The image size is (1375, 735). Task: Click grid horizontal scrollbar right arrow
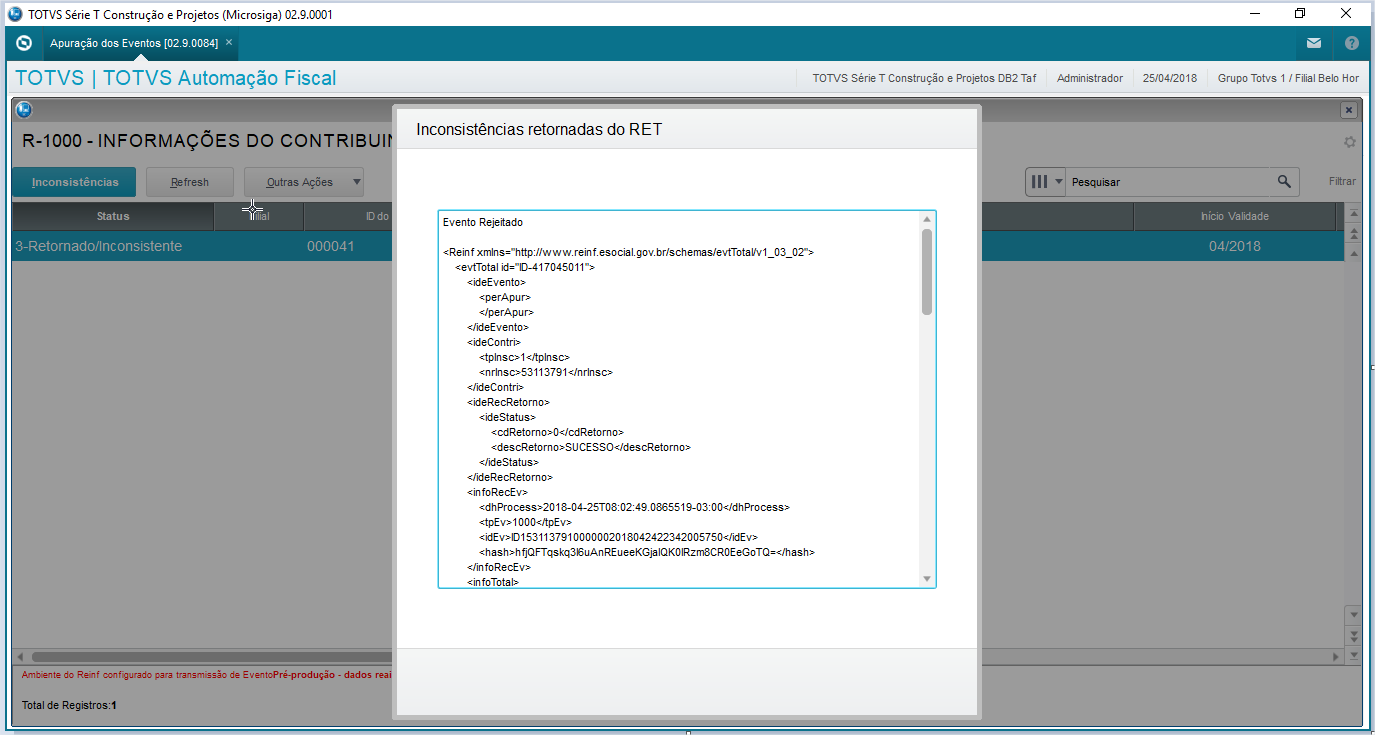(x=1336, y=657)
